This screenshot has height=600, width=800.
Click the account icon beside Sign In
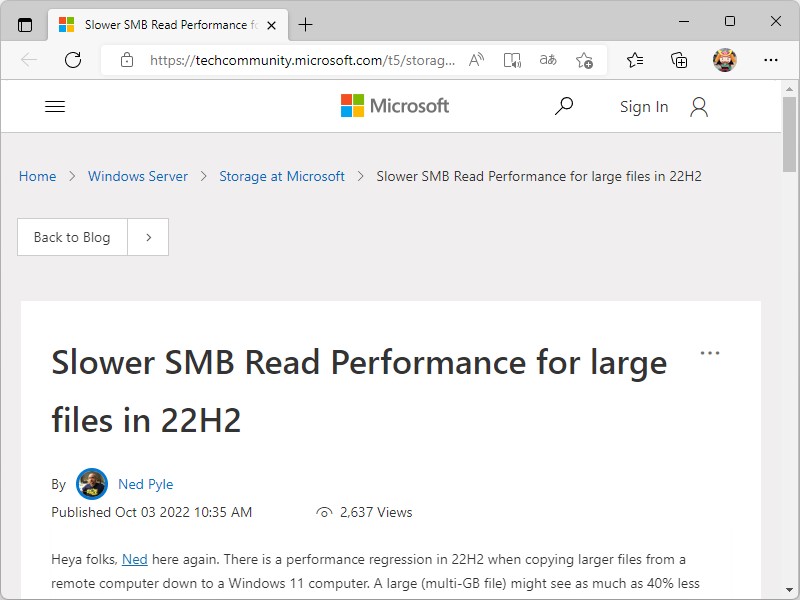point(698,106)
